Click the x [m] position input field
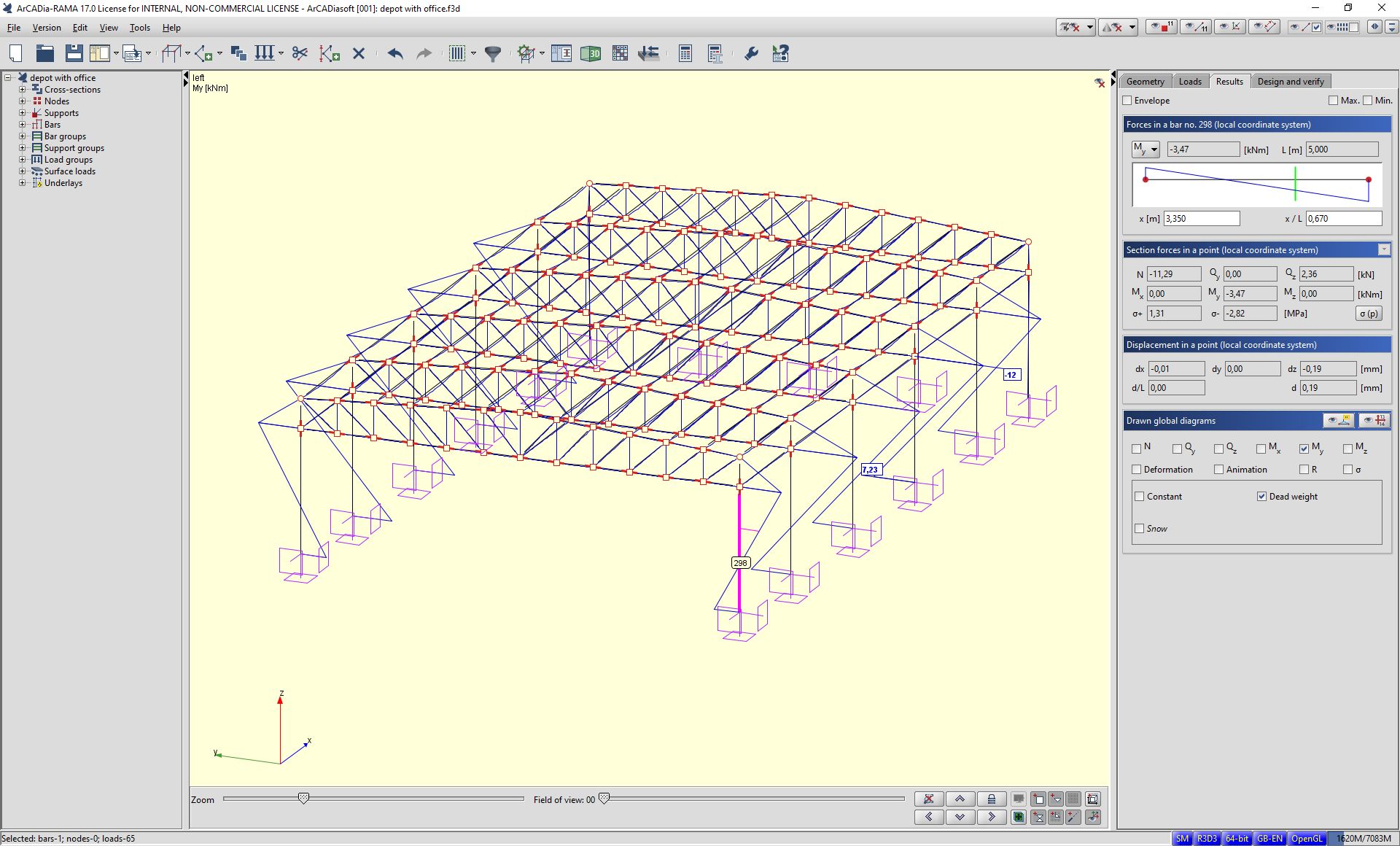 coord(1201,219)
